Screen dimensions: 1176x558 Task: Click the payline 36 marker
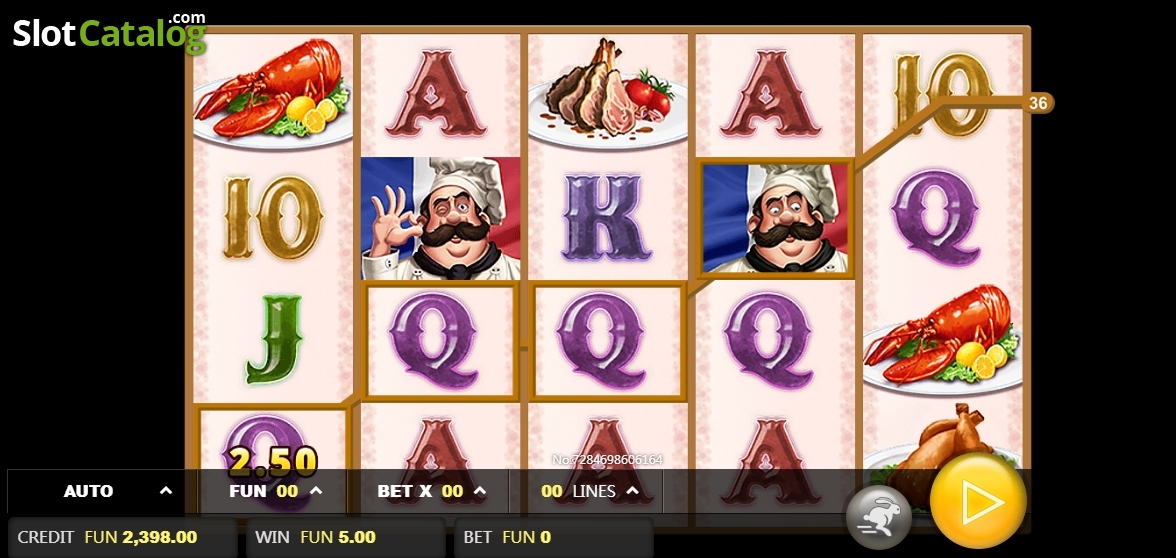(1038, 103)
